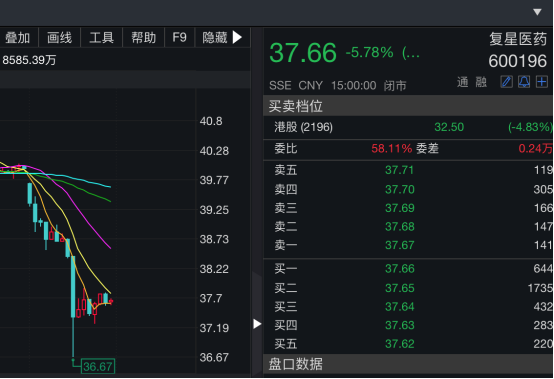Click the stock code 600196
The width and height of the screenshot is (554, 379).
[518, 61]
